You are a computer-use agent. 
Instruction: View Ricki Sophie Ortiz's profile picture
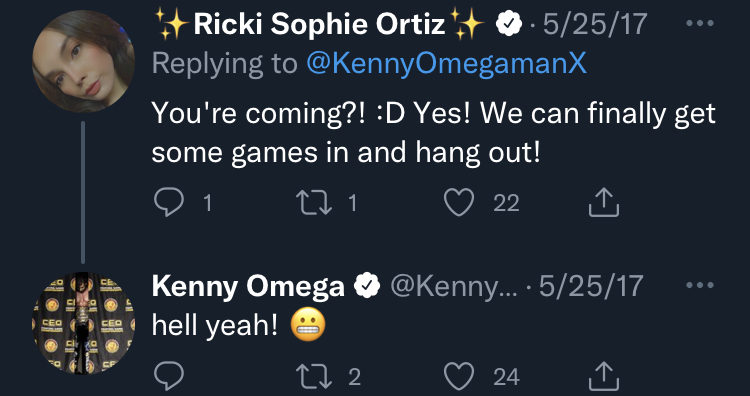tap(83, 61)
